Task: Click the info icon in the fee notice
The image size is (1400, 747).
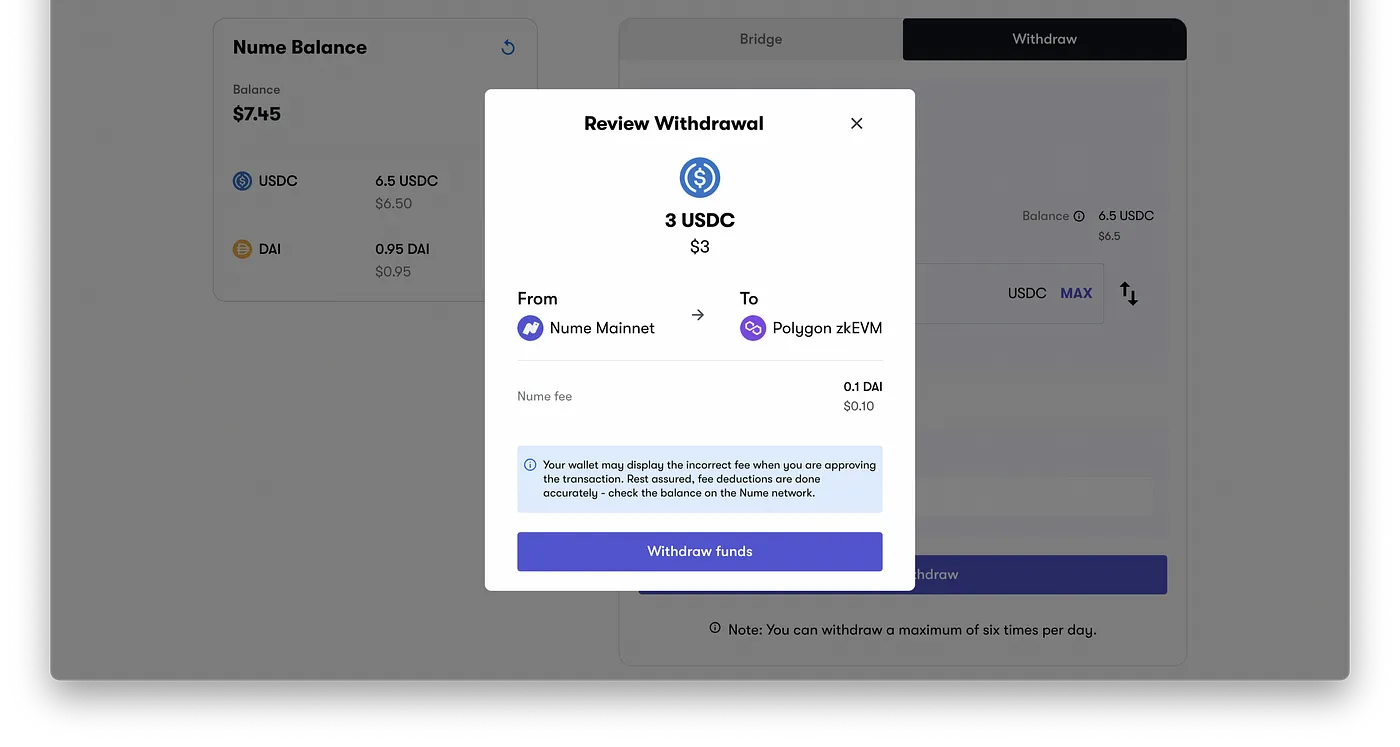Action: [530, 465]
